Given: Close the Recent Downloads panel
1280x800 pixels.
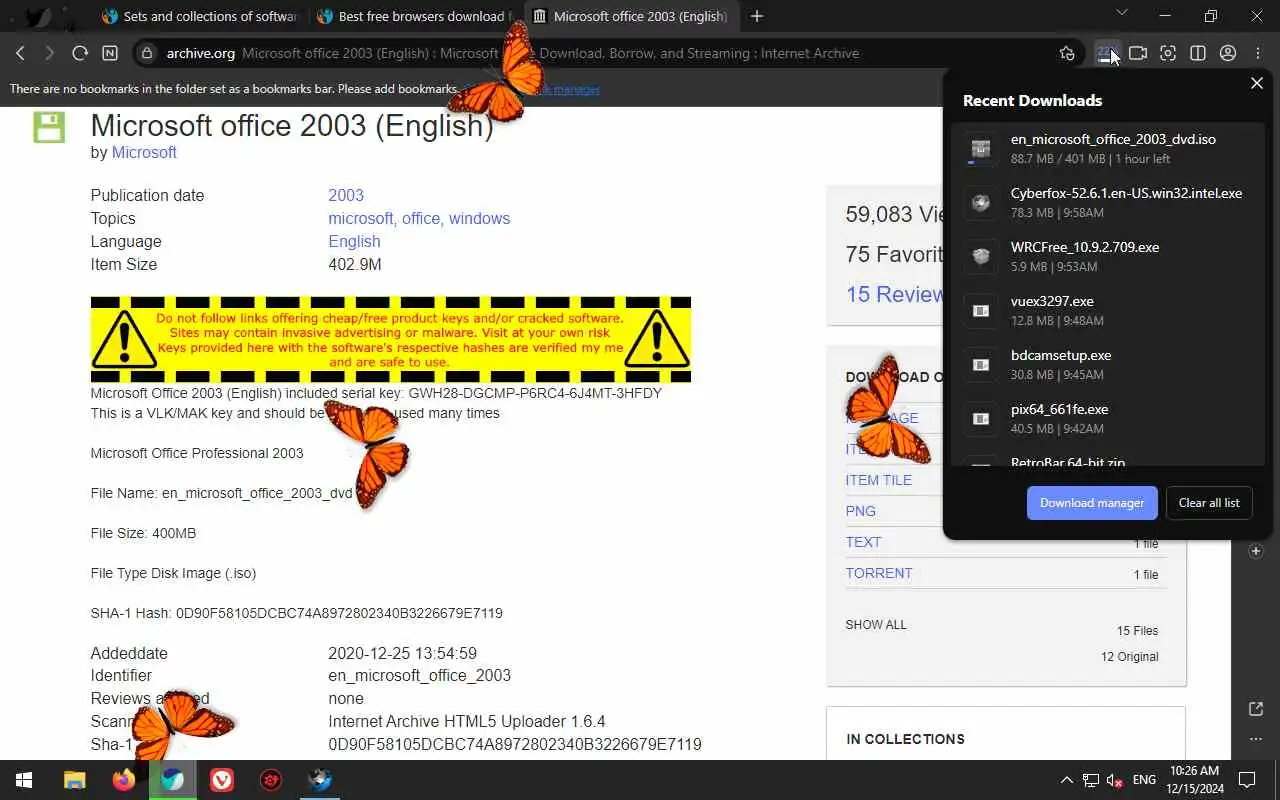Looking at the screenshot, I should tap(1257, 83).
